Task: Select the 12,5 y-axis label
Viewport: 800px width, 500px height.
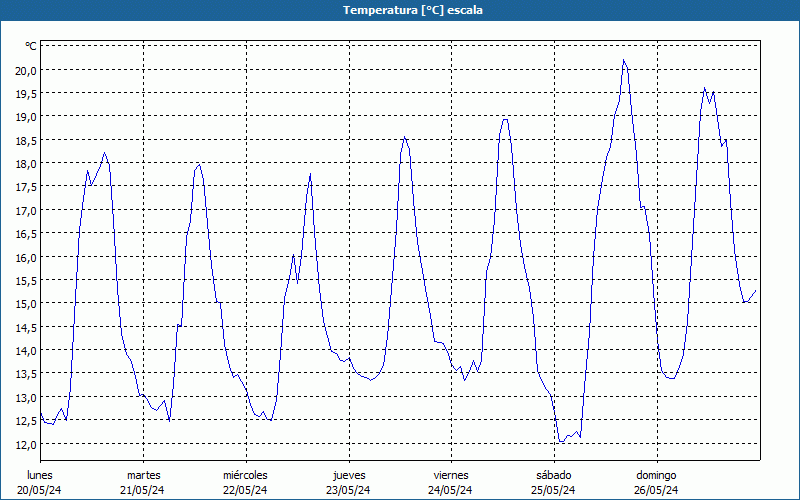Action: 26,421
